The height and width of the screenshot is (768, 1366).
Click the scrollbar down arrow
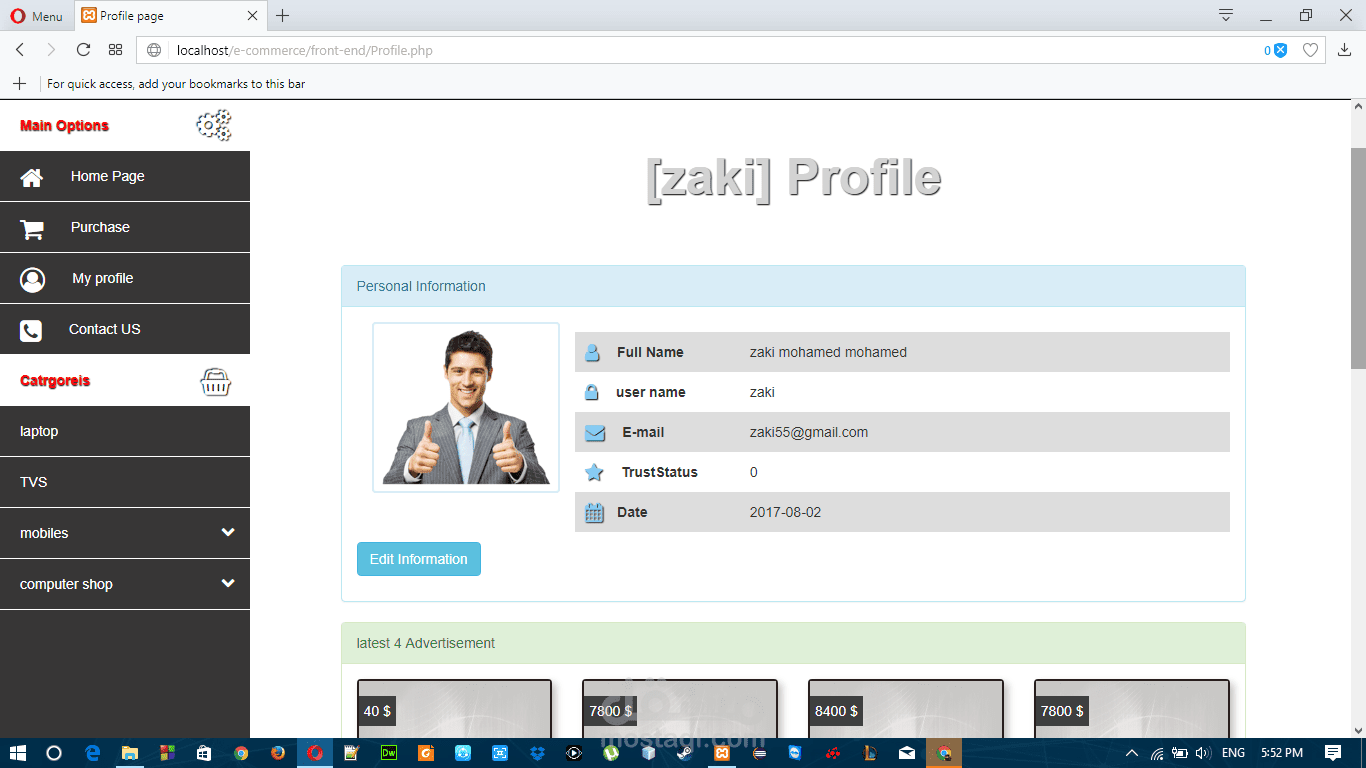coord(1358,729)
